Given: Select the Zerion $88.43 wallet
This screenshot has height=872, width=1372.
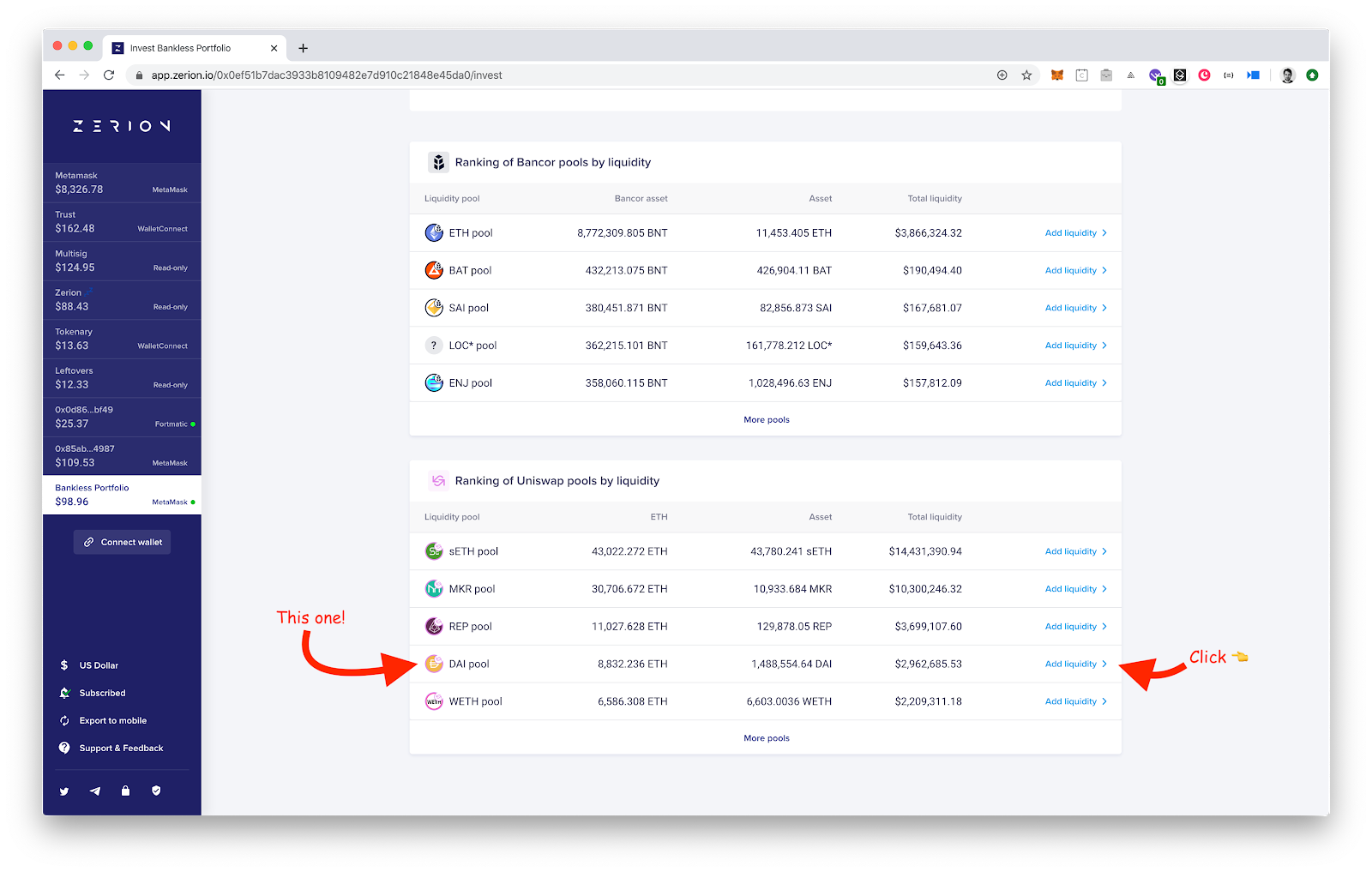Looking at the screenshot, I should coord(122,300).
